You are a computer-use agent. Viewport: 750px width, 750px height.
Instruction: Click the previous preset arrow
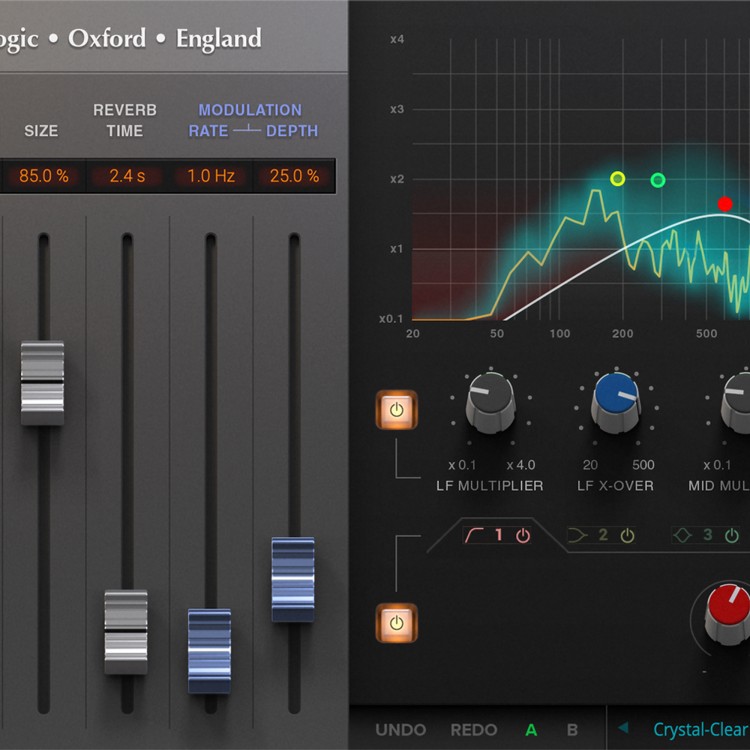pyautogui.click(x=623, y=728)
